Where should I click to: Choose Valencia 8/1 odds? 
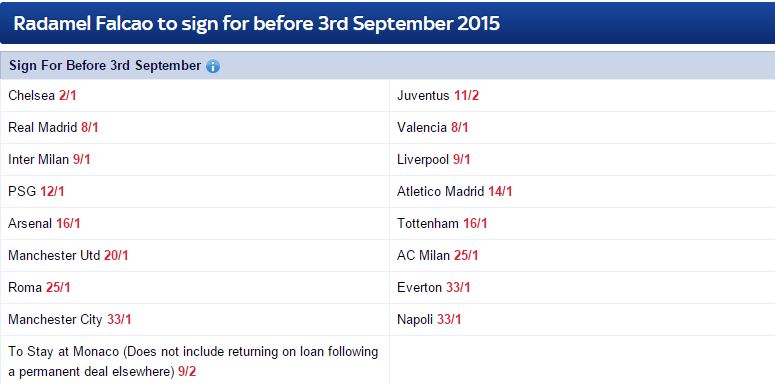click(460, 128)
